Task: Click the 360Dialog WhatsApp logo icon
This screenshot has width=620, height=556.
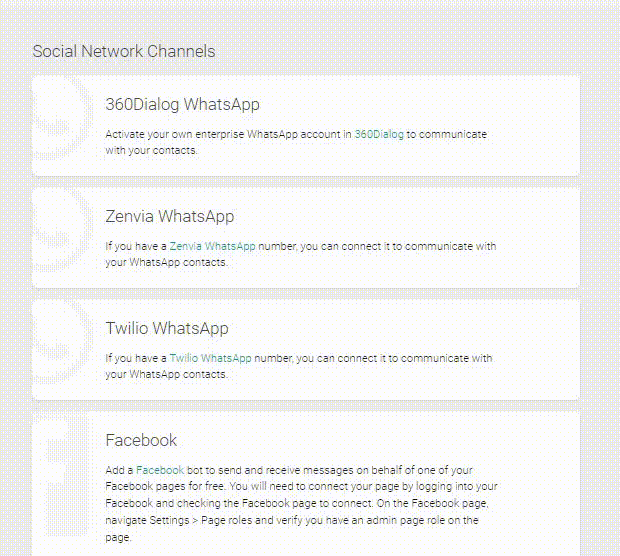Action: (61, 126)
